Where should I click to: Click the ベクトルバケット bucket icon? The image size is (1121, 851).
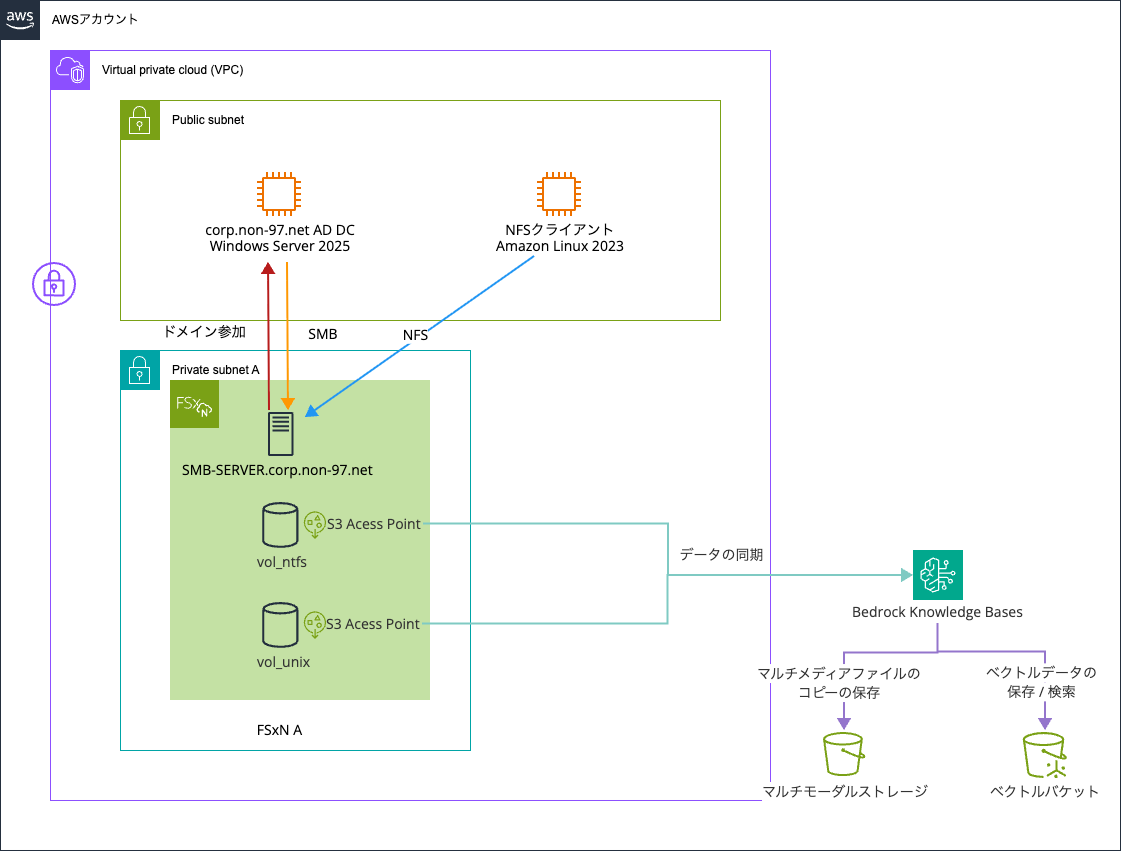tap(1044, 754)
